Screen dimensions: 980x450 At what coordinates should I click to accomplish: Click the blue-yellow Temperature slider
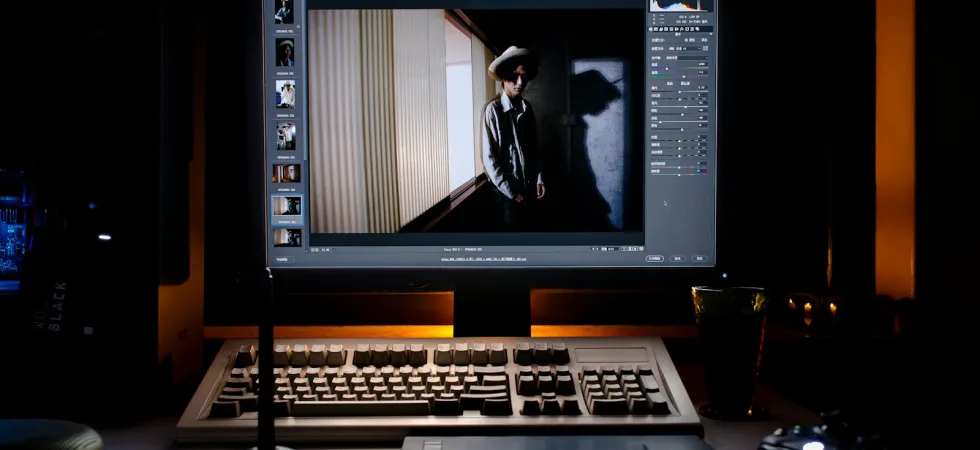coord(679,68)
